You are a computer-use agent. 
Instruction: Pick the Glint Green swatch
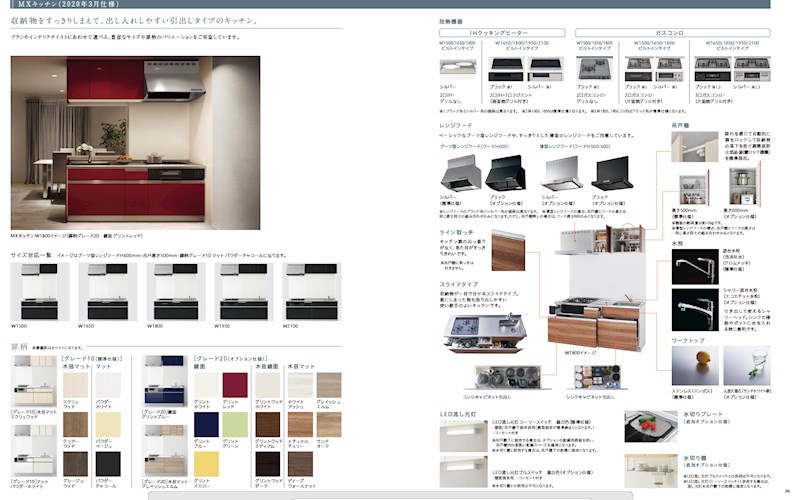235,424
